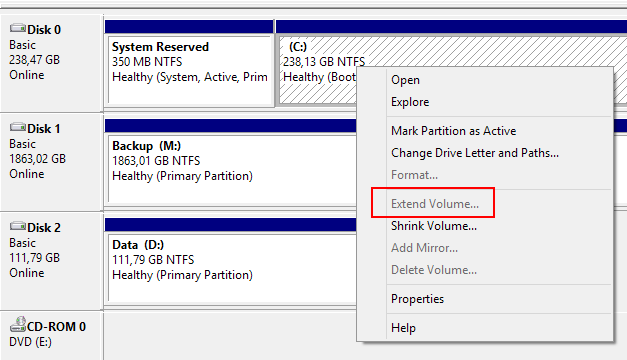Viewport: 627px width, 360px height.
Task: Open Help from the context menu
Action: pyautogui.click(x=403, y=328)
